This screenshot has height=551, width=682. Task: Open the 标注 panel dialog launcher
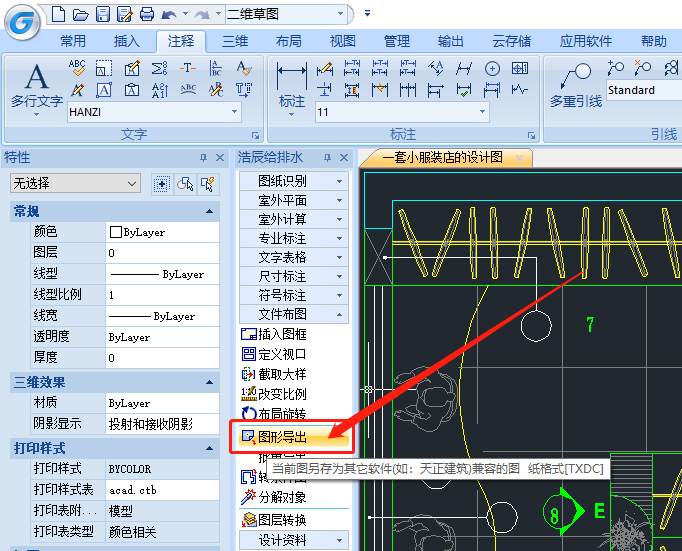point(531,136)
